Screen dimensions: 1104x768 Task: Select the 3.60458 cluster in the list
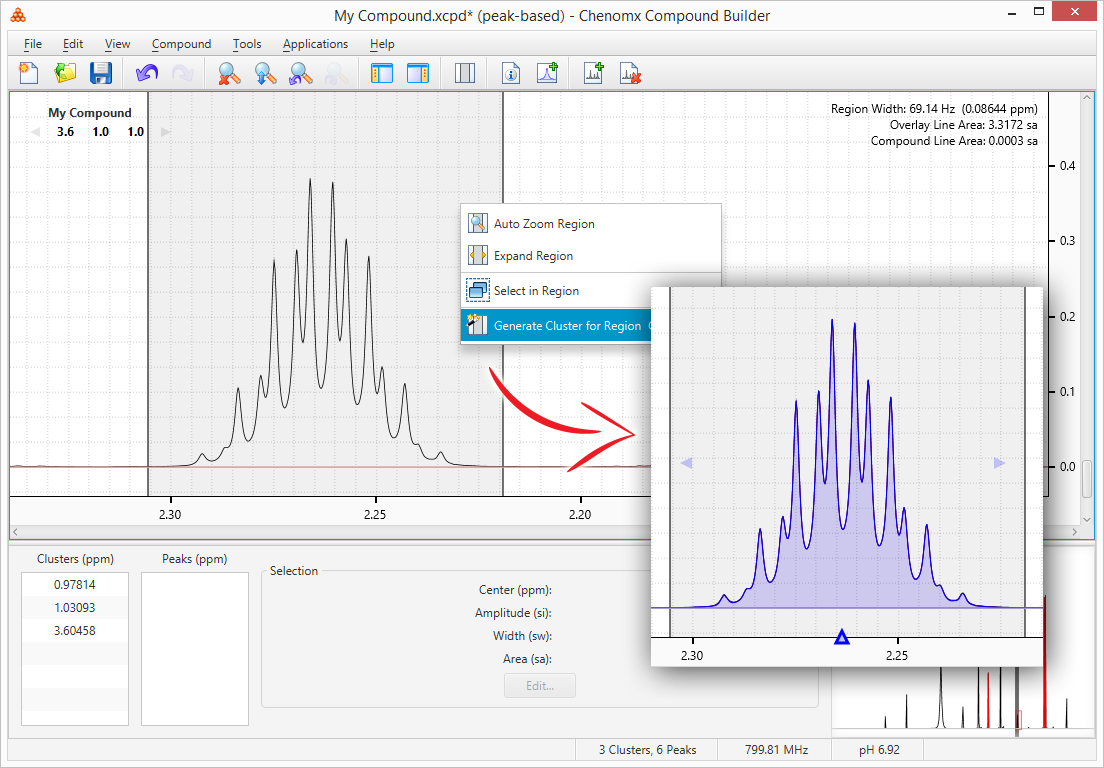point(75,631)
